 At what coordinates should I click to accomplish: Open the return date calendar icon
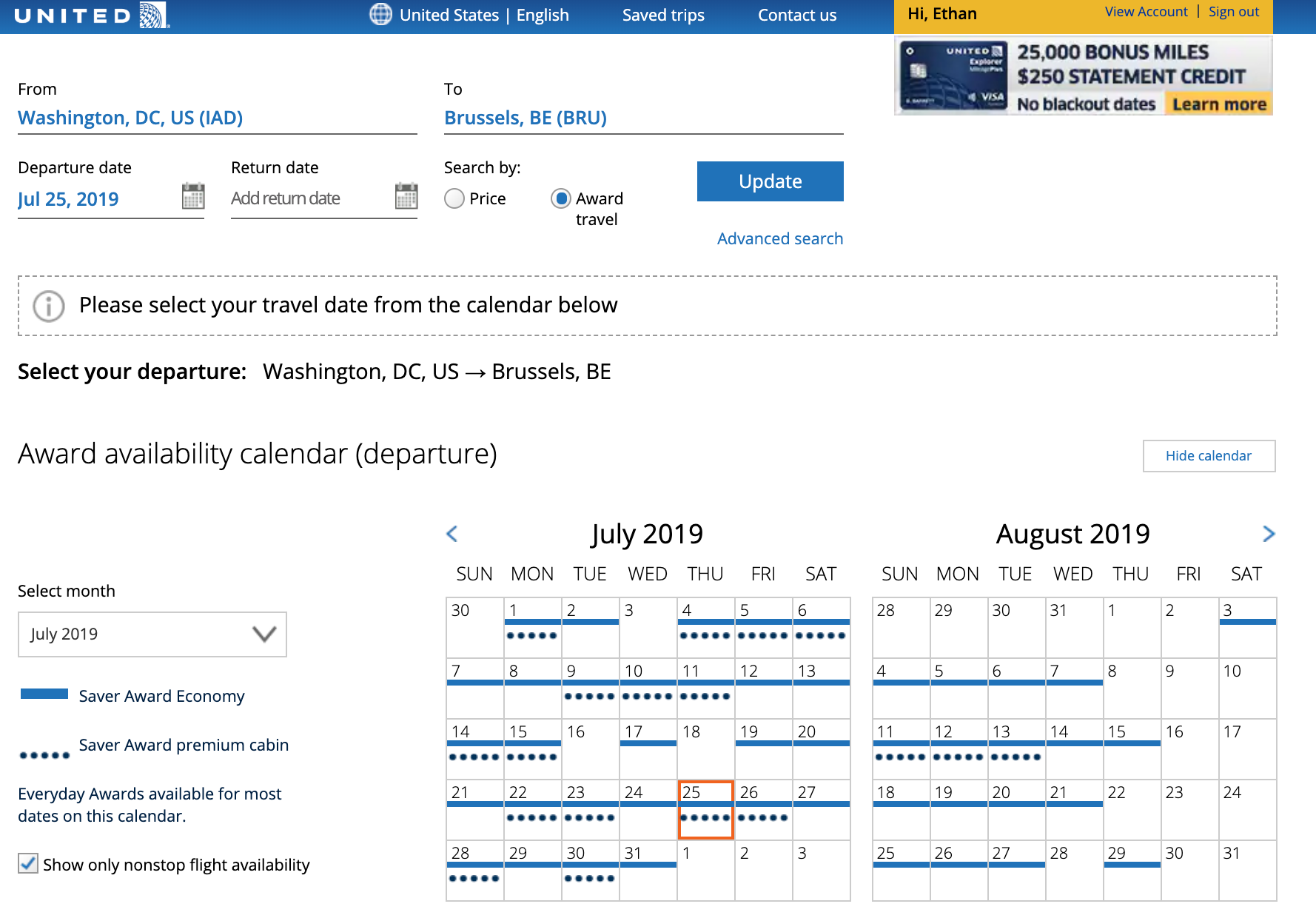tap(406, 196)
